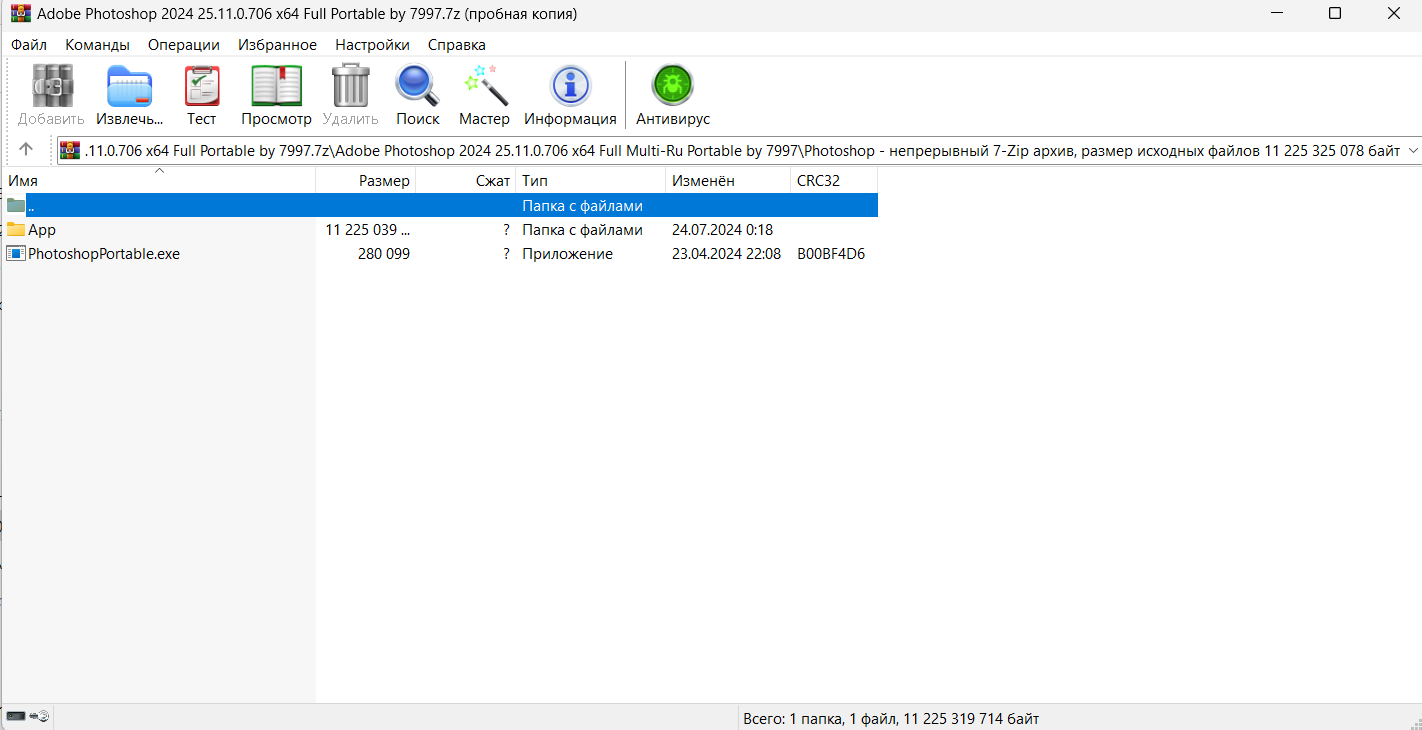The image size is (1422, 730).
Task: Sort by Сжат column header
Action: click(466, 181)
